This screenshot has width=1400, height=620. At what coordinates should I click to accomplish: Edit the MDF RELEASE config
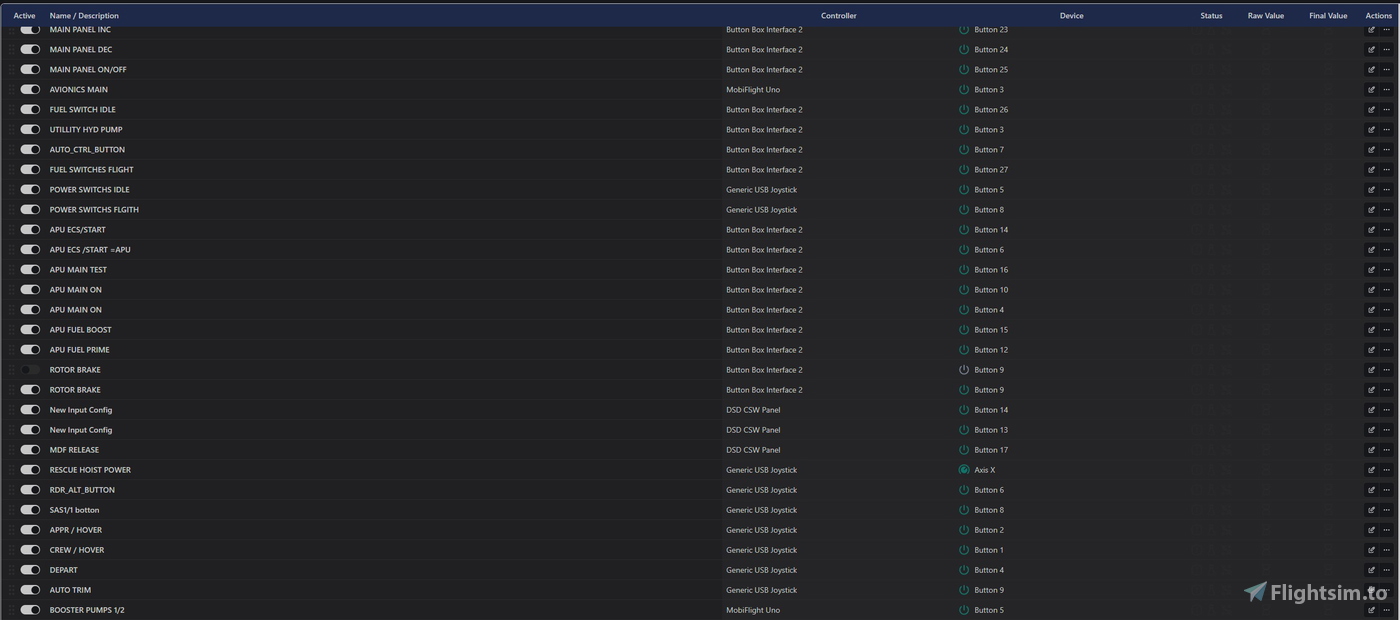pos(1371,450)
